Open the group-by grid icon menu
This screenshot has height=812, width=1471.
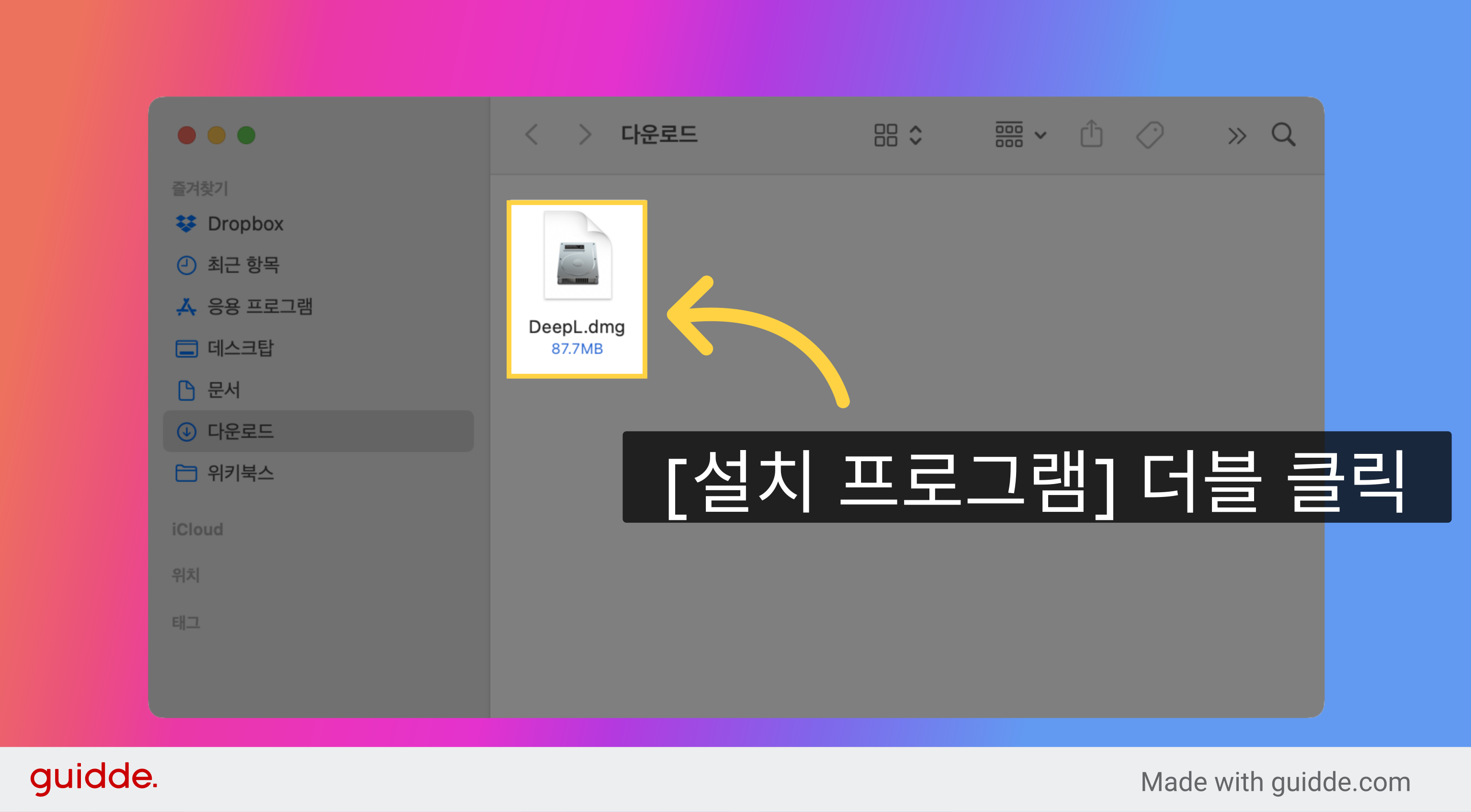point(1009,135)
